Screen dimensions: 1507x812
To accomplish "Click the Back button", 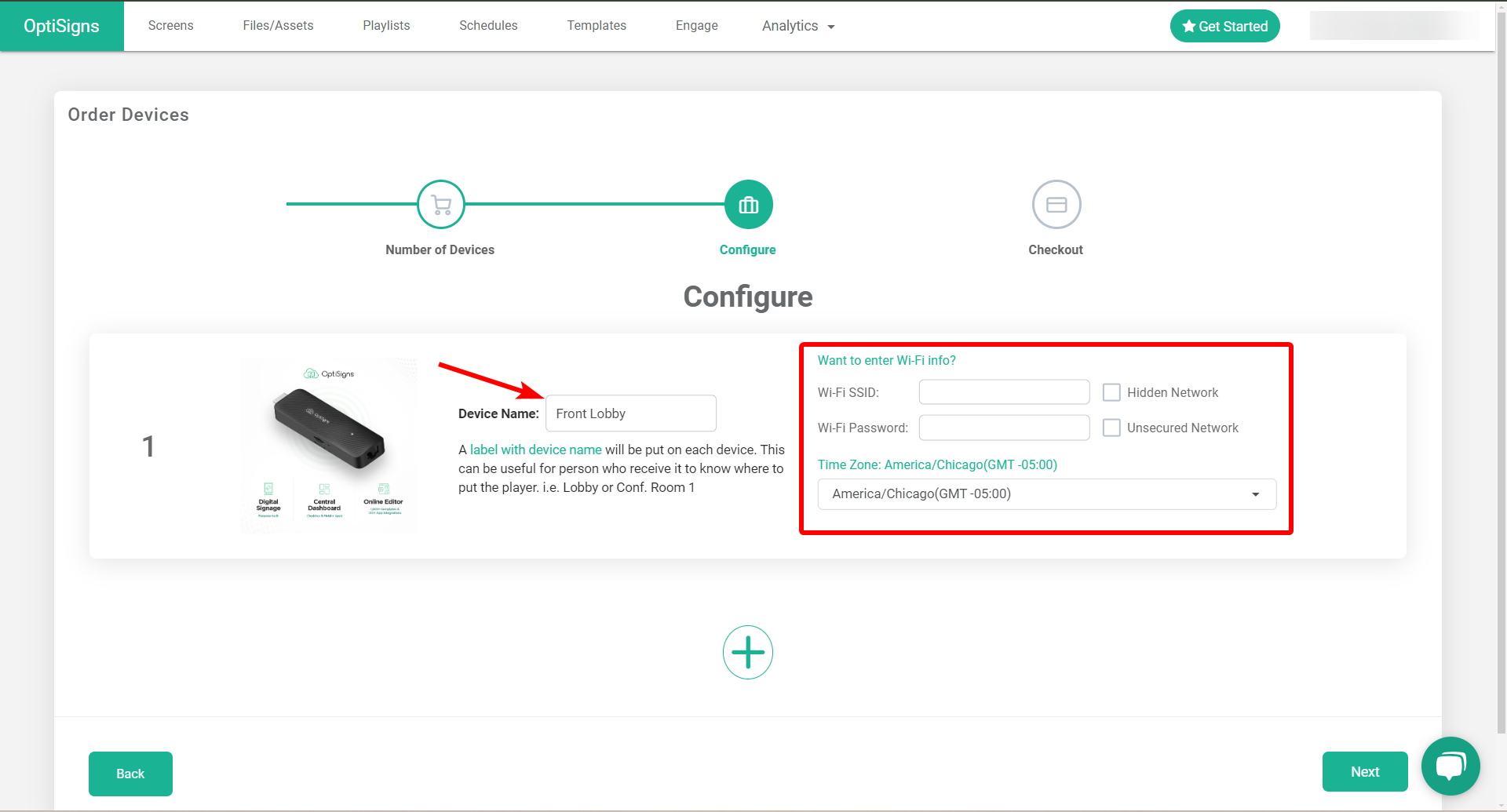I will coord(130,774).
